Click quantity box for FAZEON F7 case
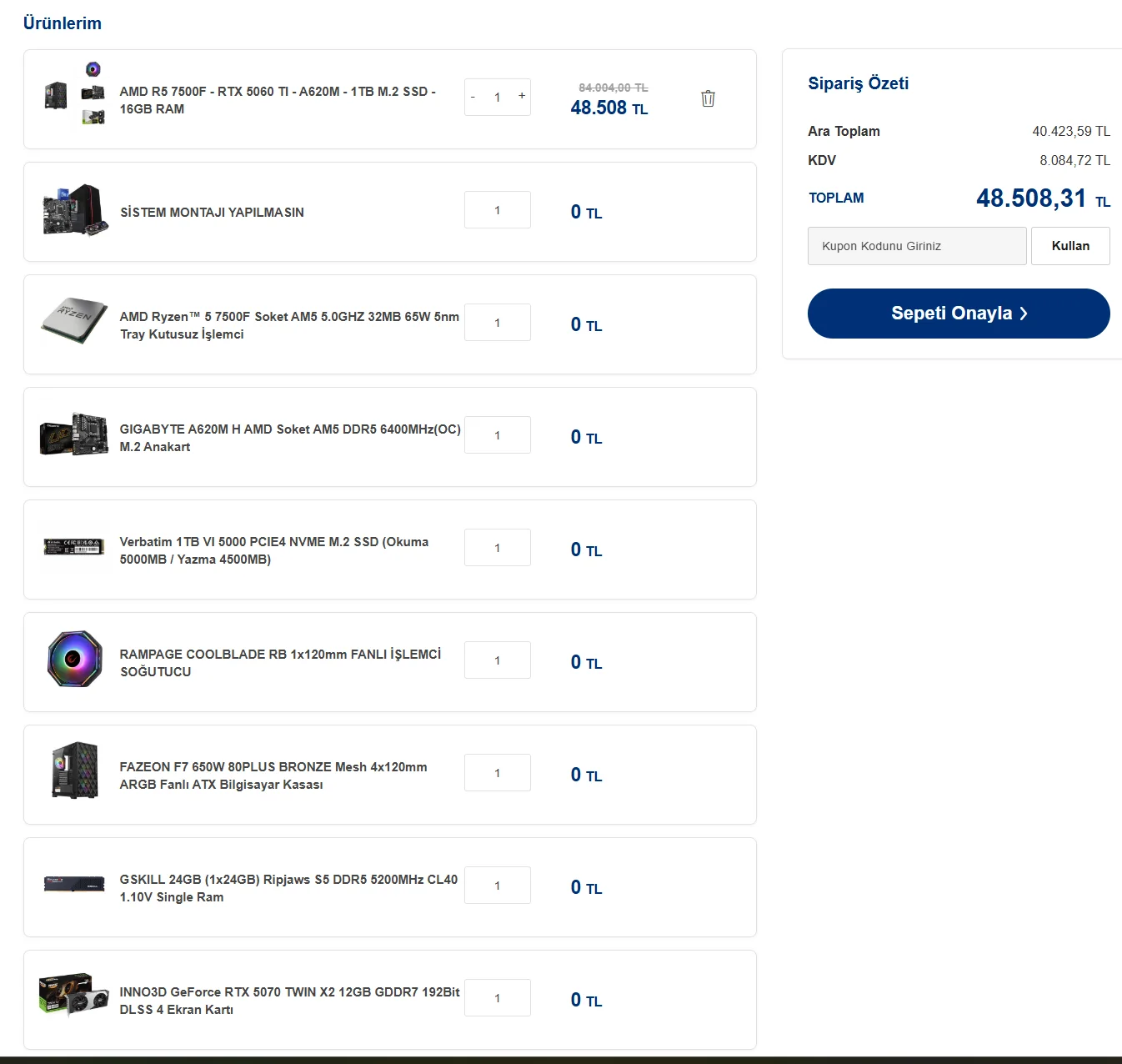Viewport: 1122px width, 1064px height. (x=498, y=773)
